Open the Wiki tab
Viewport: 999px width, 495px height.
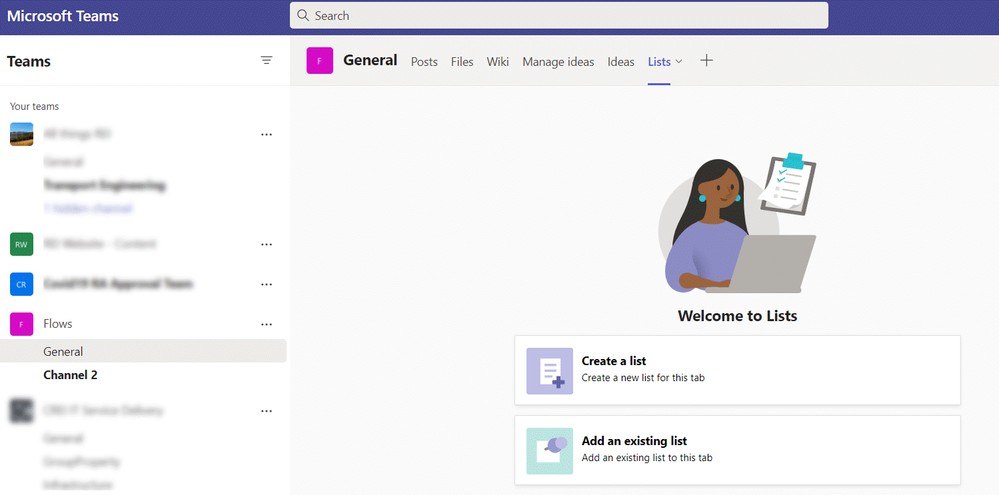498,62
